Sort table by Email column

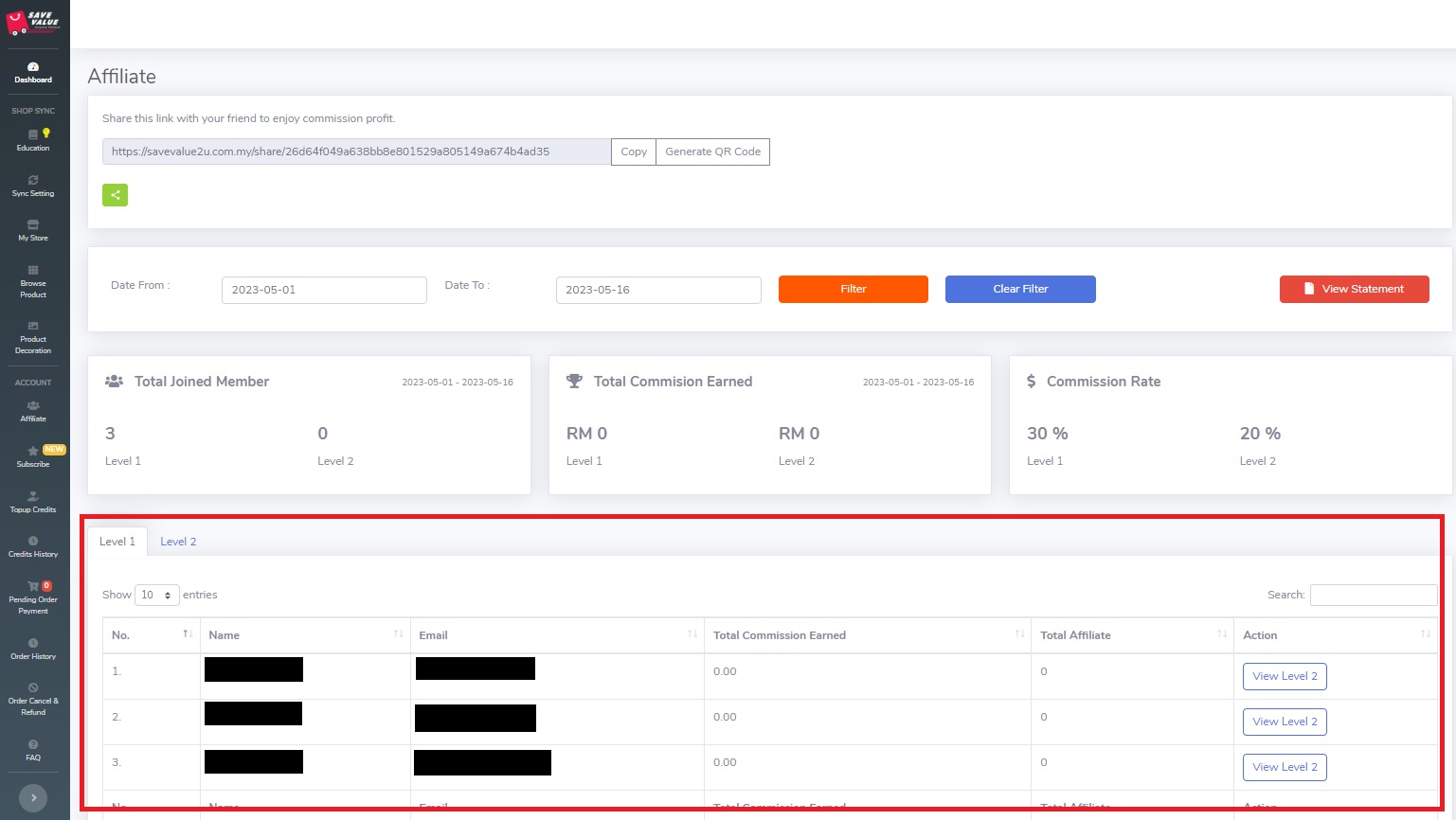pyautogui.click(x=557, y=635)
